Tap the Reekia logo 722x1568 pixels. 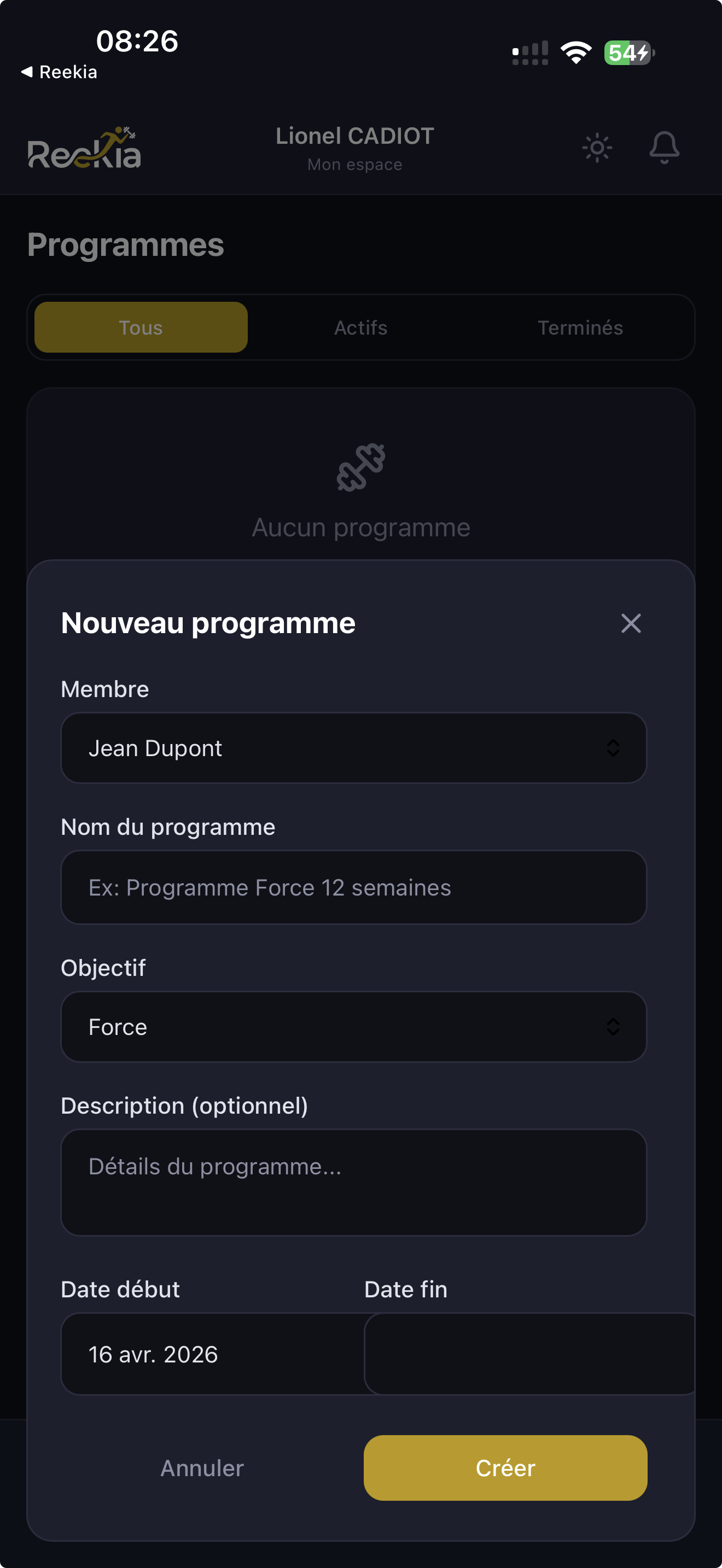84,149
